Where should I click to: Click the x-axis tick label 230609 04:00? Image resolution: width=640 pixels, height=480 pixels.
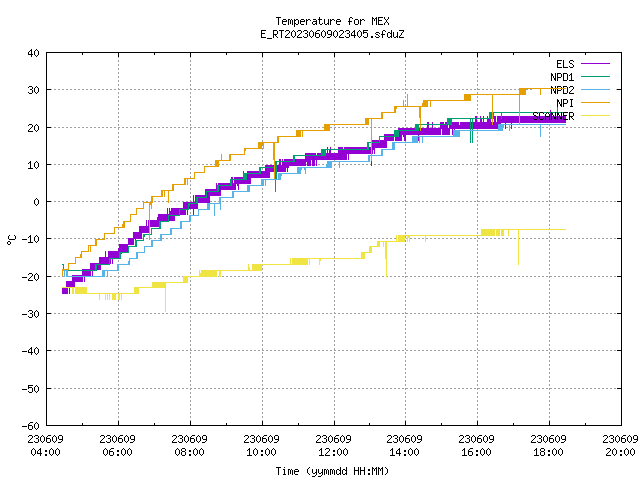pyautogui.click(x=46, y=445)
